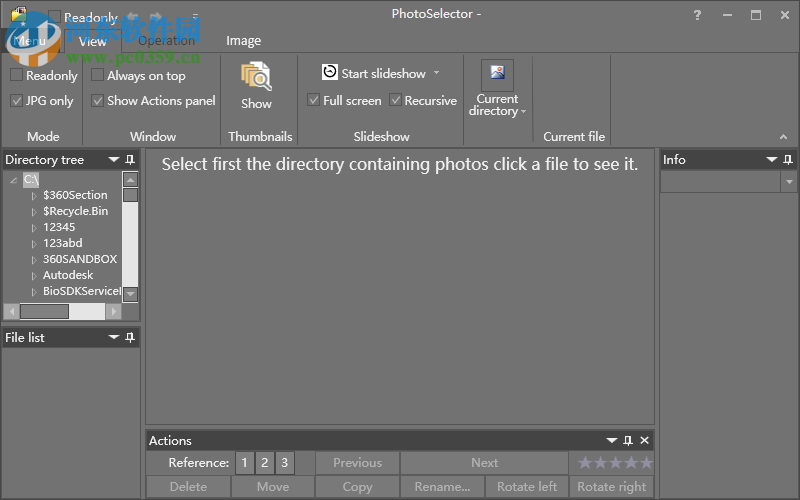Viewport: 800px width, 500px height.
Task: Expand the Autodesk folder node
Action: click(x=34, y=276)
